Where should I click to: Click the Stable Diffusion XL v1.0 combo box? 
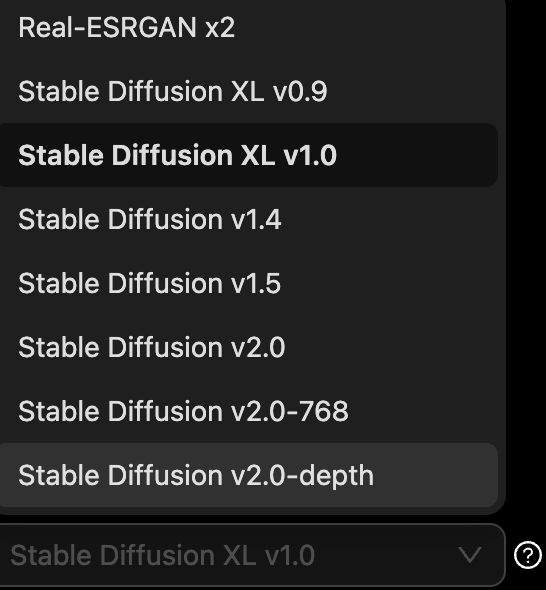tap(252, 555)
